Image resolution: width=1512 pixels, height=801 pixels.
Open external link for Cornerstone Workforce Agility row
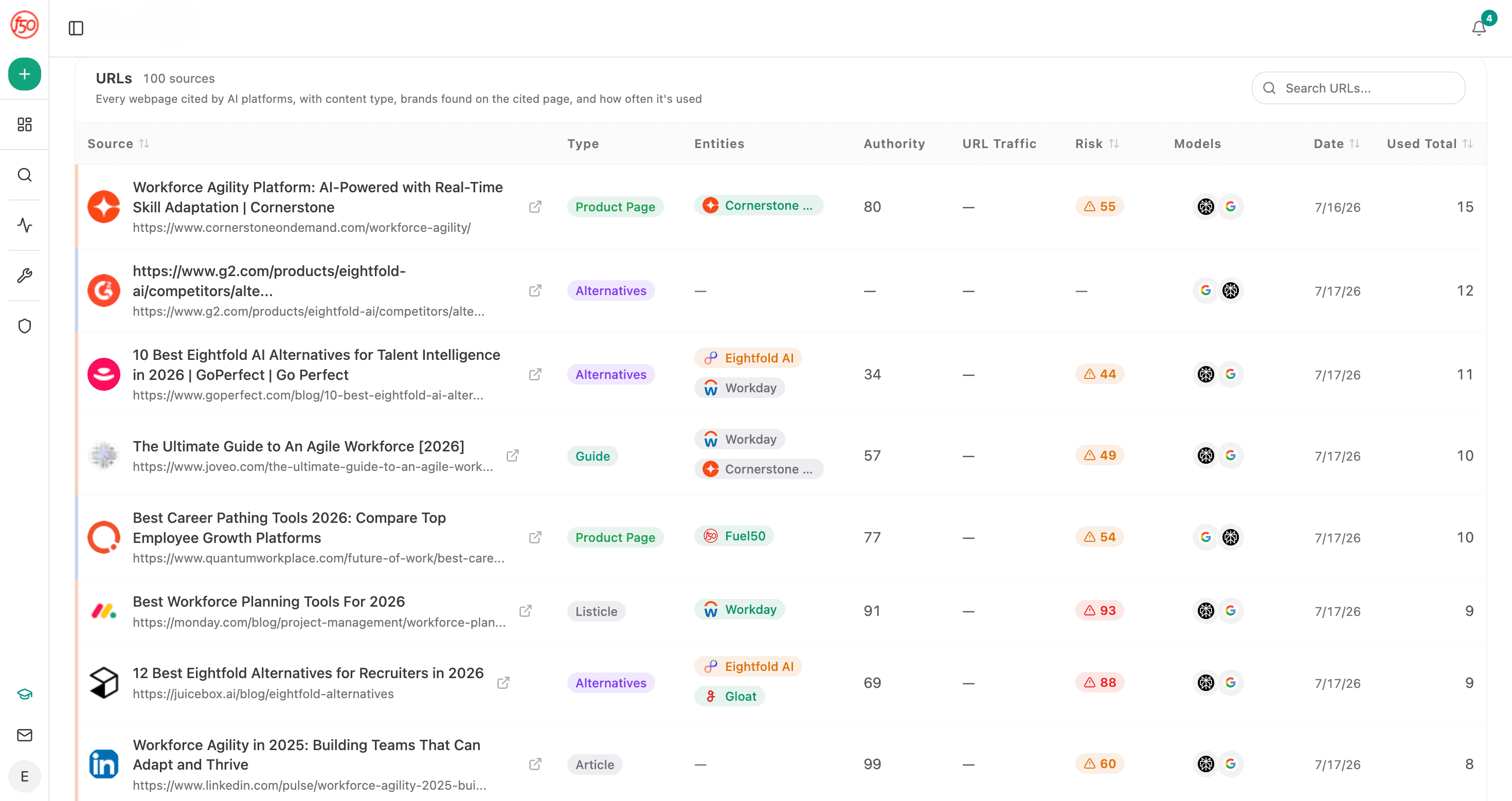point(535,207)
